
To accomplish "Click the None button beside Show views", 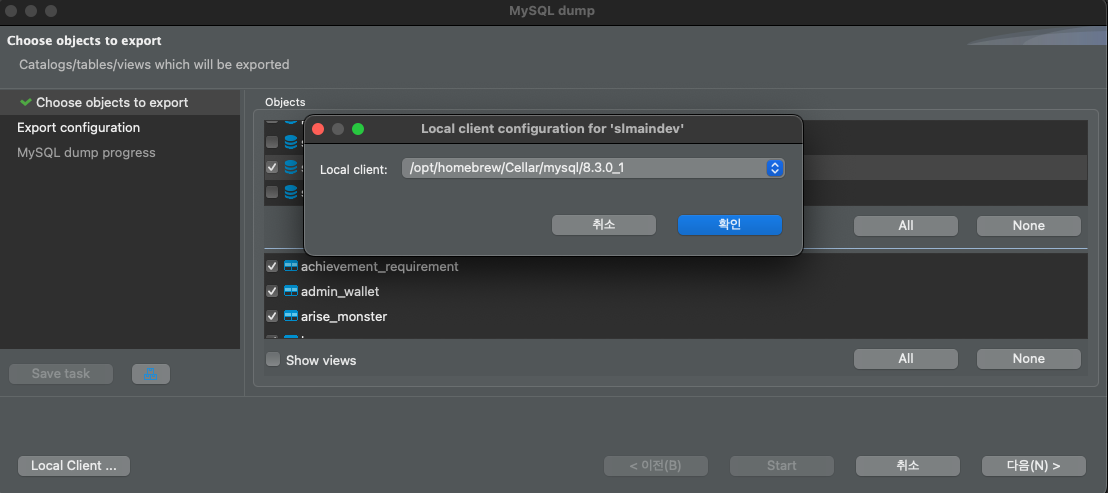I will click(x=1029, y=359).
